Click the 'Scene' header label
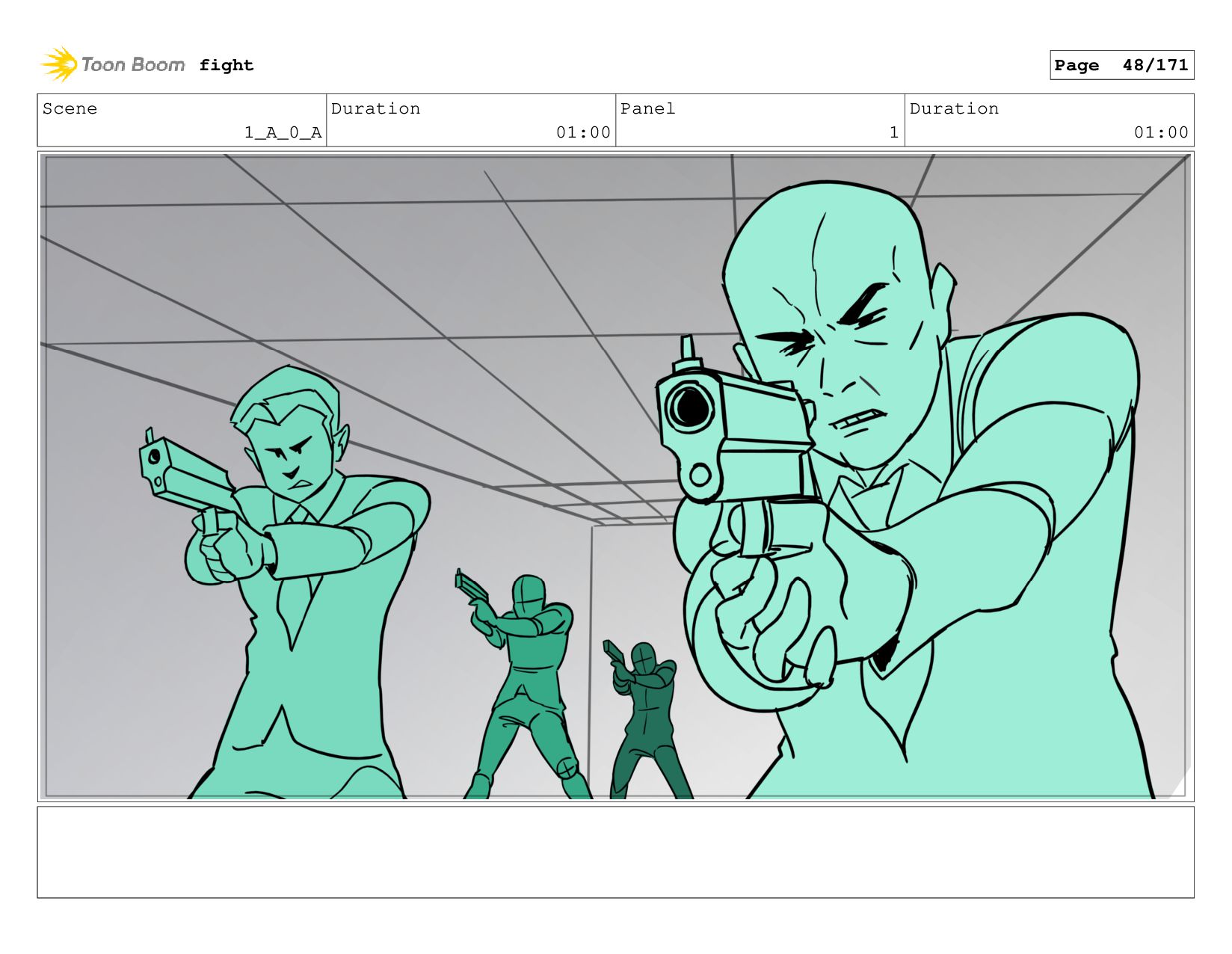 pos(70,108)
